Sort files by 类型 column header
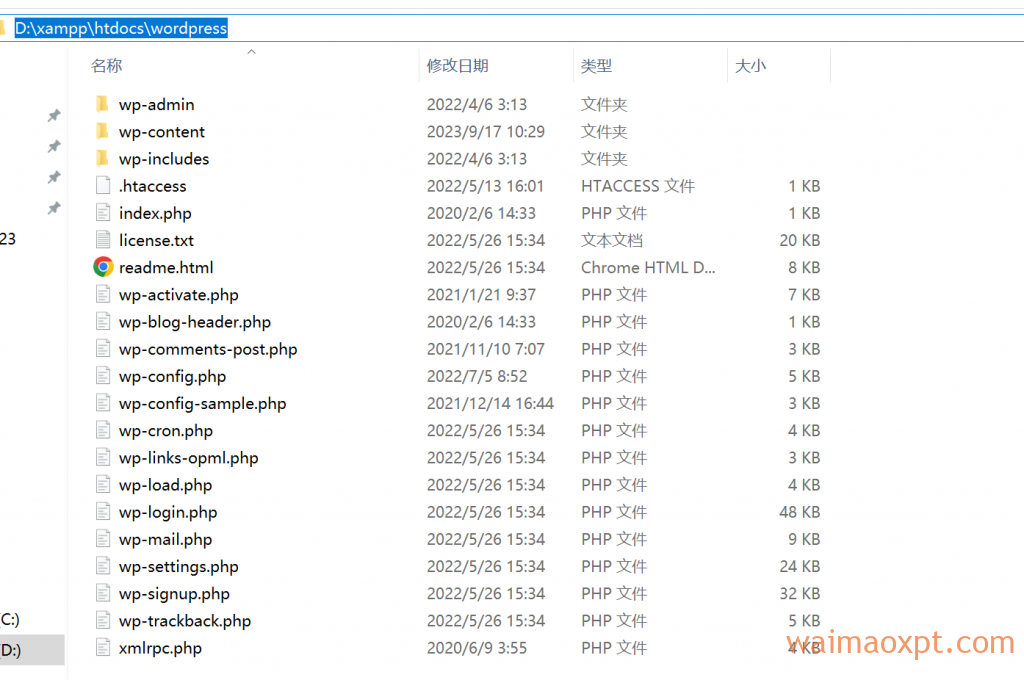The height and width of the screenshot is (680, 1024). pos(596,66)
